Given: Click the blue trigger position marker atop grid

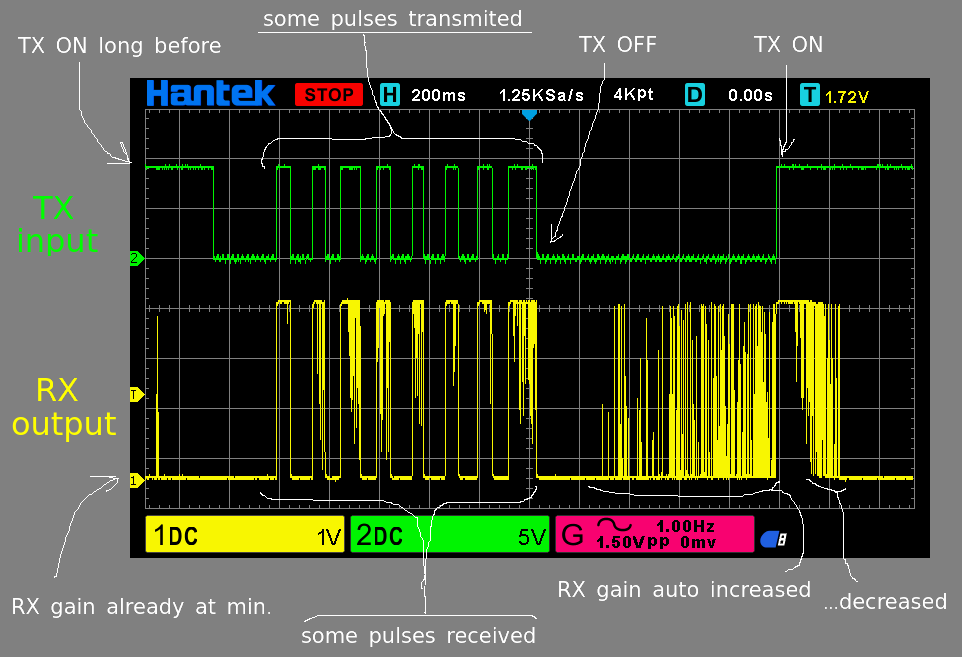Looking at the screenshot, I should pos(530,115).
